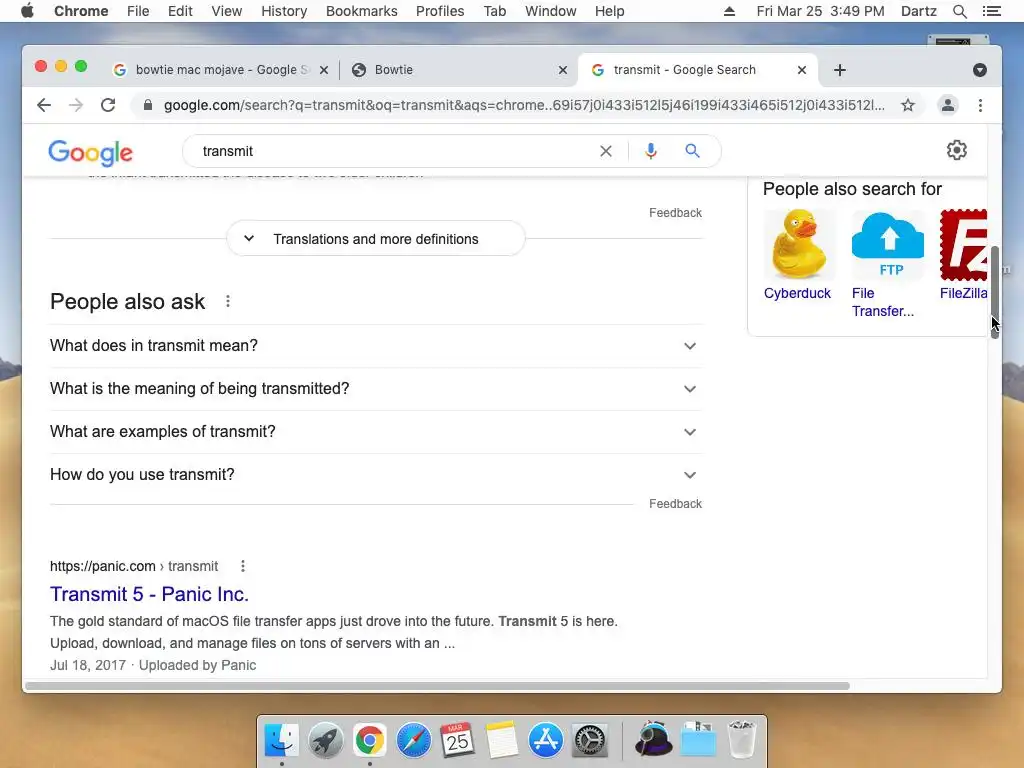Open the FTP File Transfer thumbnail
1024x768 pixels.
pyautogui.click(x=888, y=244)
